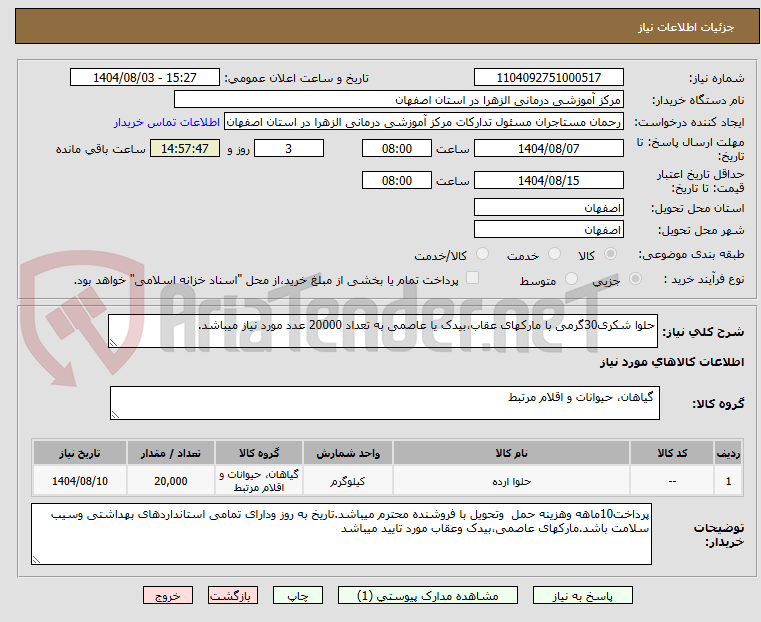Click the تاریخ نیاز column header
The height and width of the screenshot is (622, 761).
pyautogui.click(x=80, y=453)
